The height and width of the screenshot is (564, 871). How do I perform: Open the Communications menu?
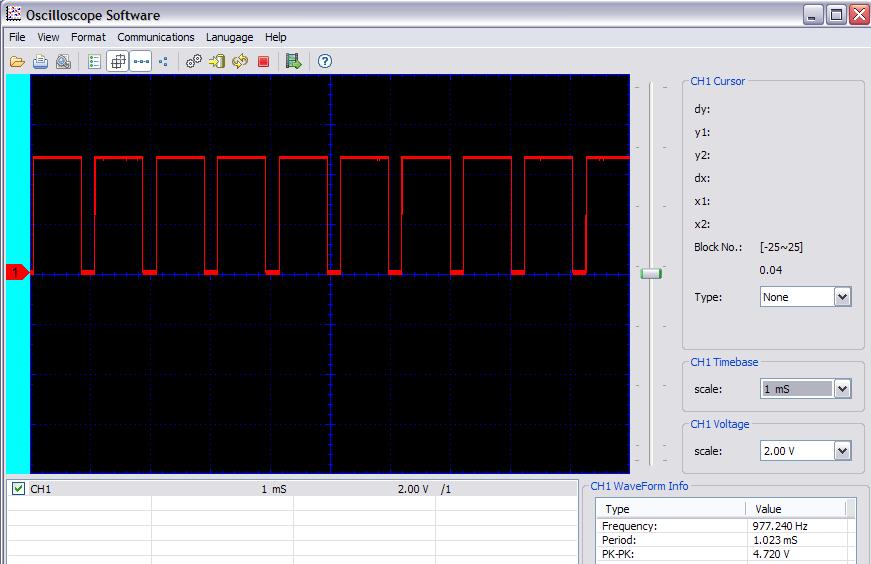click(x=155, y=37)
